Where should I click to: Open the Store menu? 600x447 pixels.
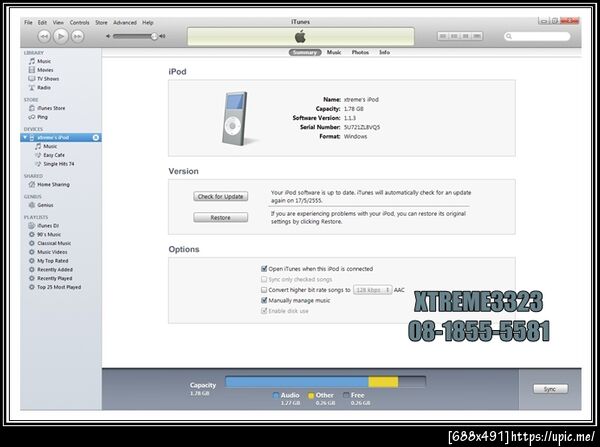(101, 23)
